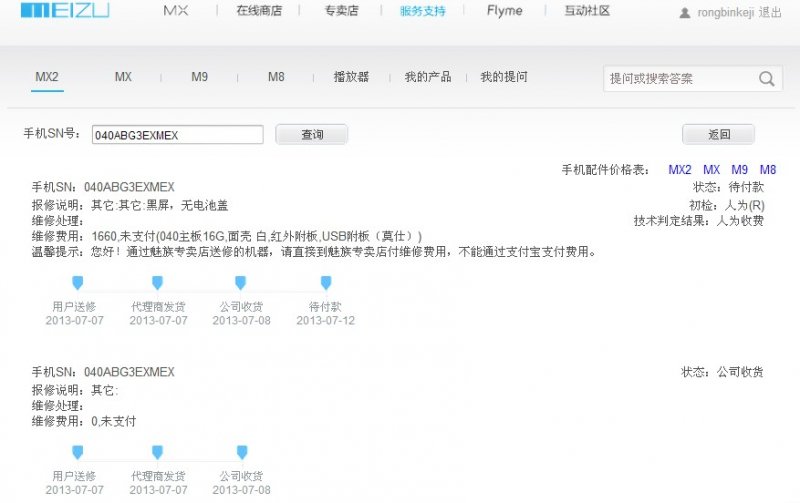
Task: Click the 状态：公司收货 status text
Action: [x=722, y=372]
